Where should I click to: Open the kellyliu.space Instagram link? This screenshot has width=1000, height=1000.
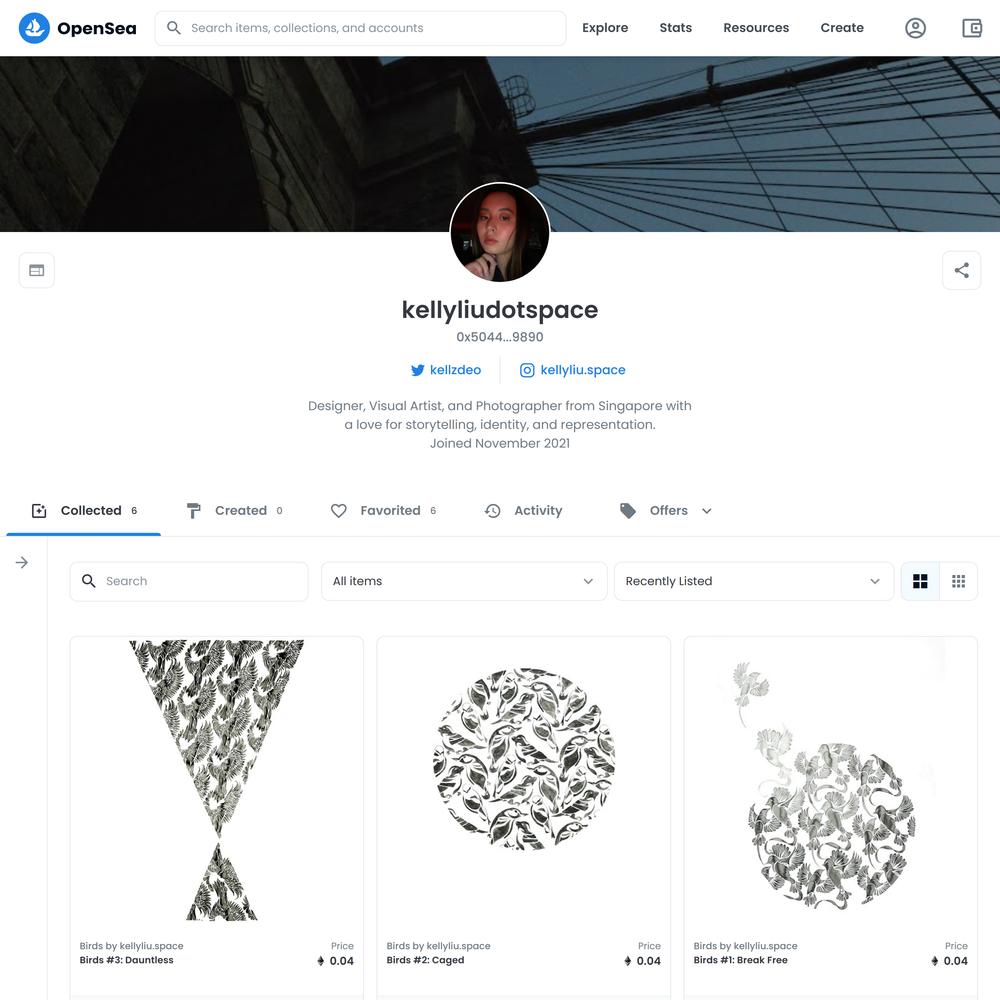click(x=583, y=371)
